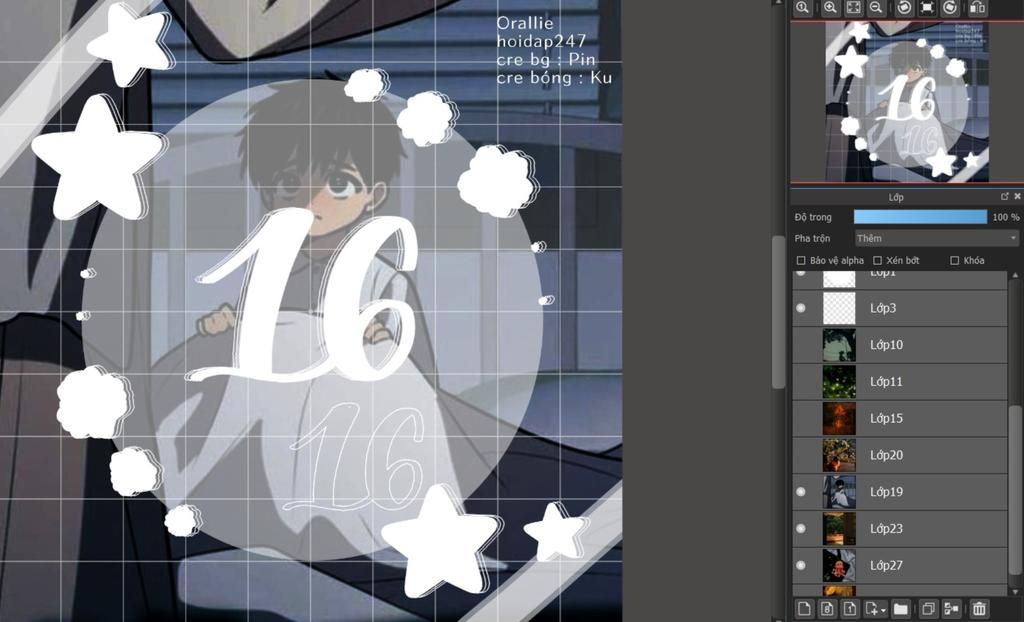This screenshot has width=1024, height=622.
Task: Select the Lớp15 layer thumbnail
Action: coord(839,418)
